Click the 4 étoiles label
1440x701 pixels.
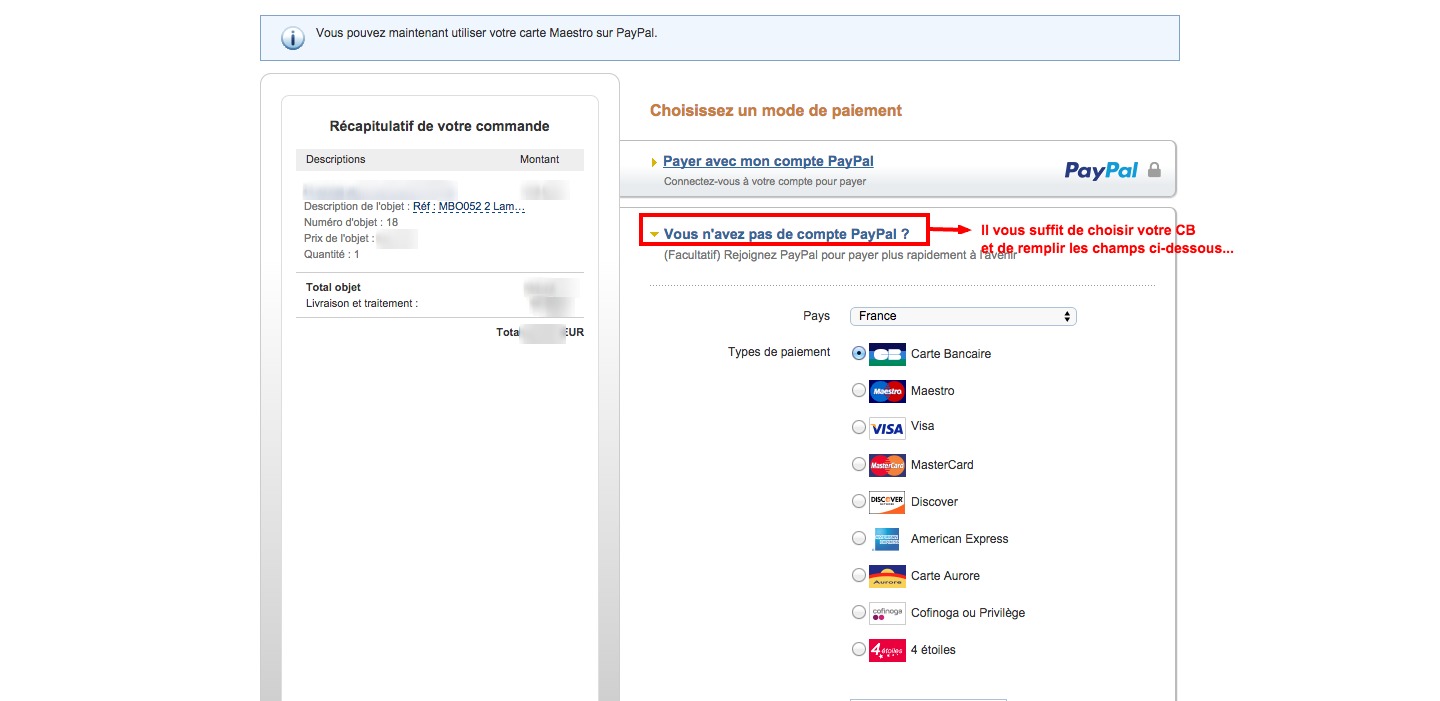(933, 650)
